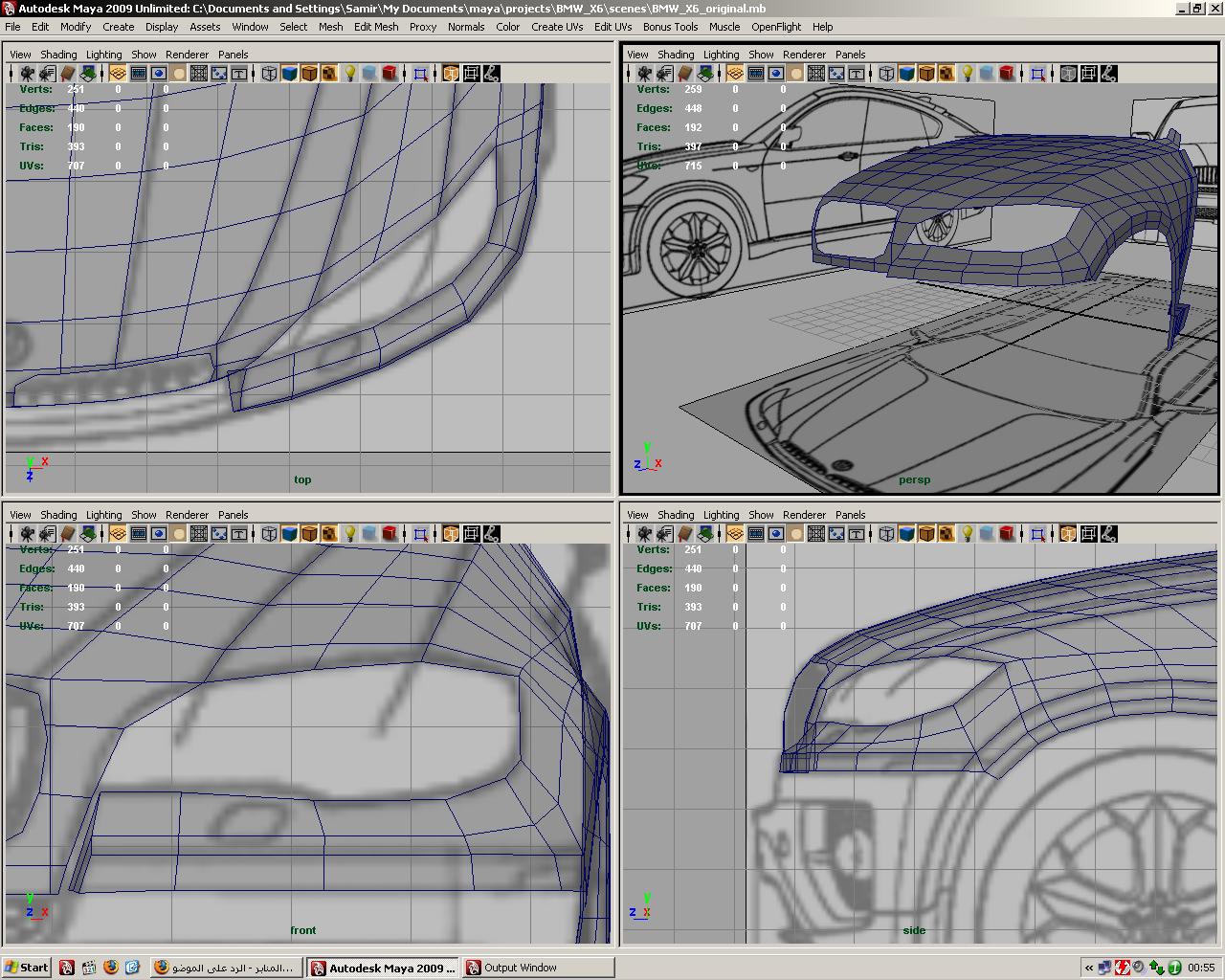1225x980 pixels.
Task: Open the Create UVs menu
Action: tap(557, 27)
